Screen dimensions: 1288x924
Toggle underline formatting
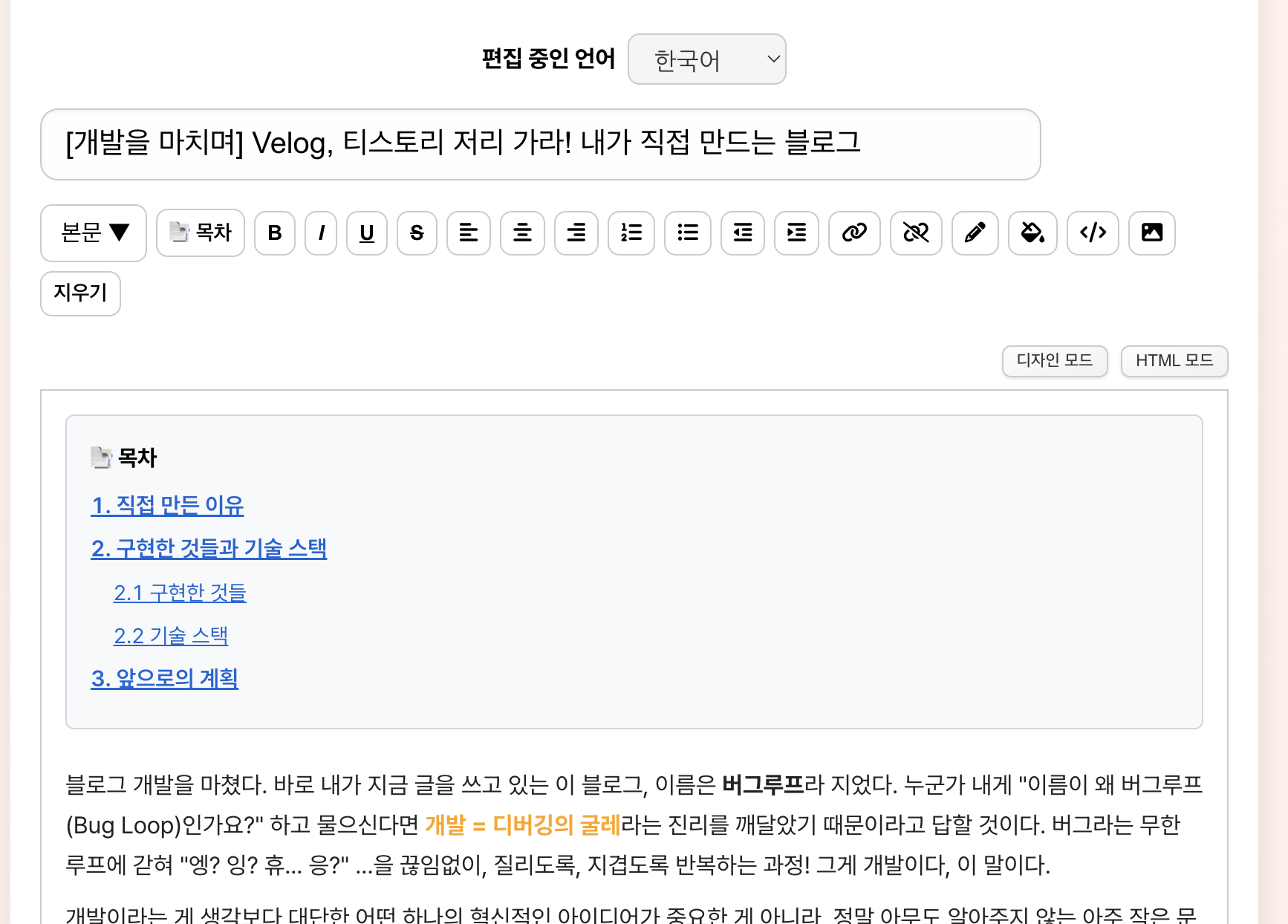point(366,233)
